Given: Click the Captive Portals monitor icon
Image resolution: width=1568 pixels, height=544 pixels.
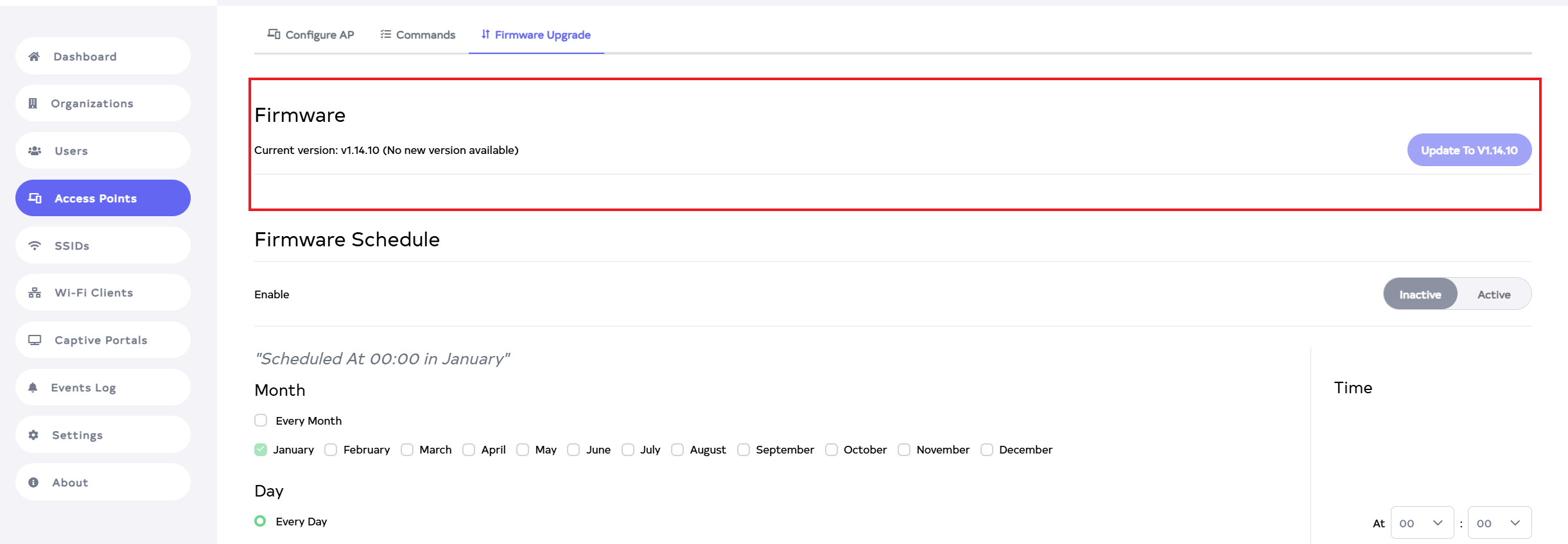Looking at the screenshot, I should [x=35, y=340].
